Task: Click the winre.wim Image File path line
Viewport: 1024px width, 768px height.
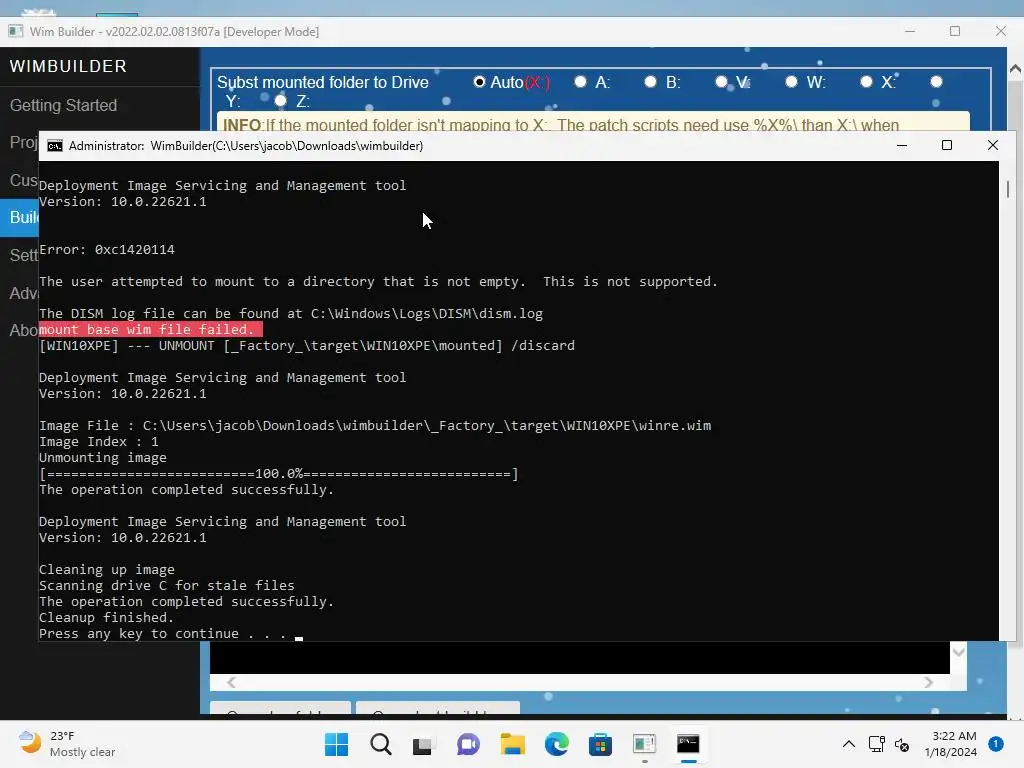Action: click(375, 425)
